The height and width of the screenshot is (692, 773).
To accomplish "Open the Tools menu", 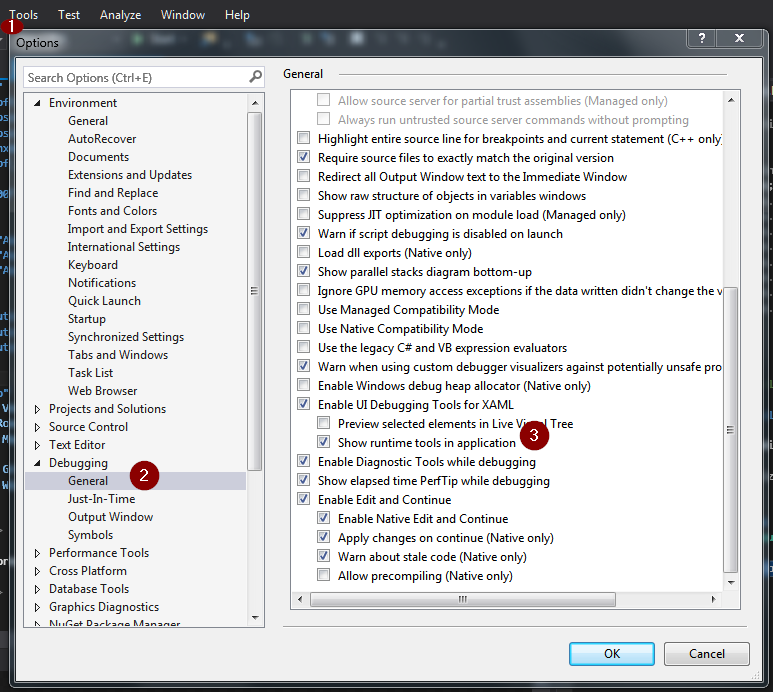I will pyautogui.click(x=23, y=15).
